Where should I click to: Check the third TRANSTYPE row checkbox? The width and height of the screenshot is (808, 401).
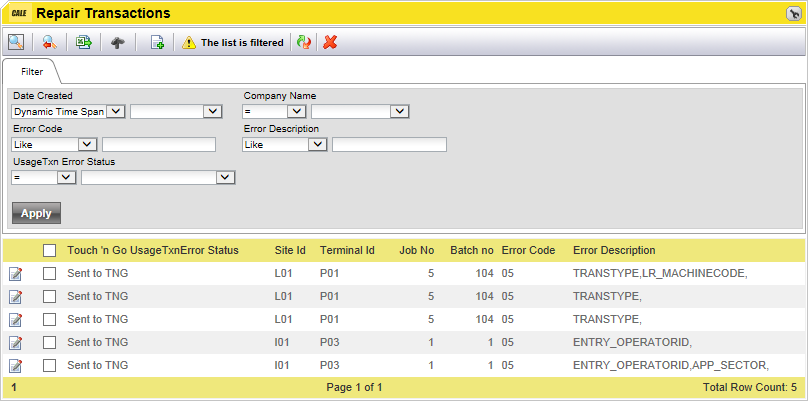click(x=49, y=320)
